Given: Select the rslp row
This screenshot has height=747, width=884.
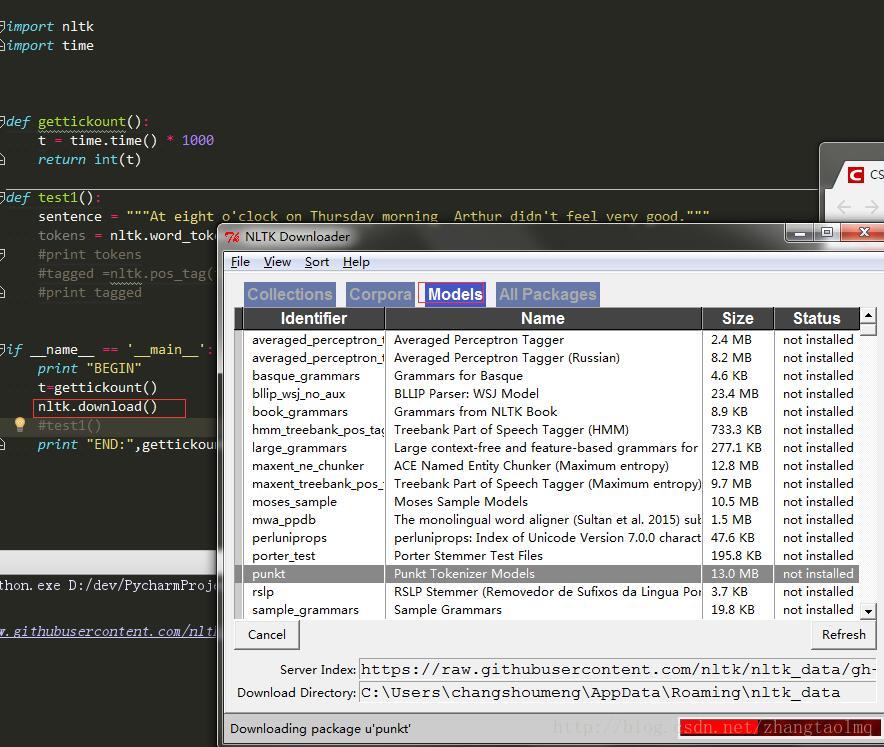Looking at the screenshot, I should click(547, 592).
